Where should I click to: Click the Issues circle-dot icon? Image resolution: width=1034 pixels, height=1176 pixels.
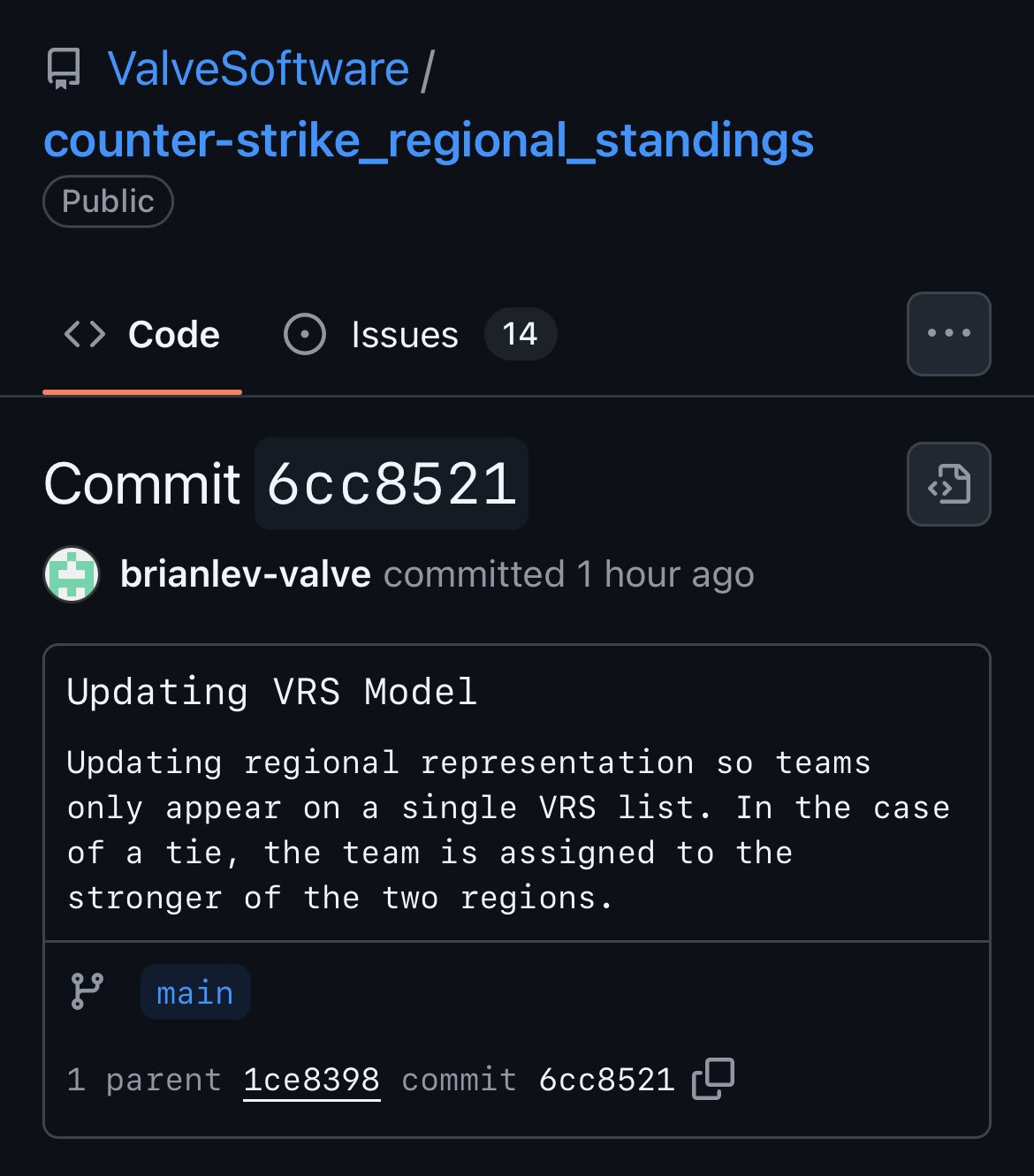(305, 335)
